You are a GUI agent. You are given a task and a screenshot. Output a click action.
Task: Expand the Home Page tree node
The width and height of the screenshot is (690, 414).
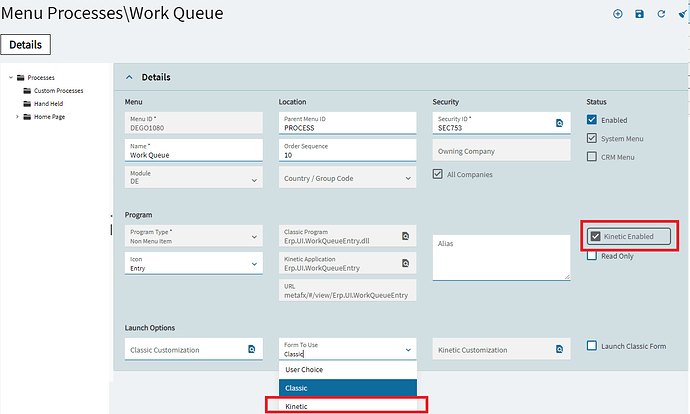coord(17,116)
